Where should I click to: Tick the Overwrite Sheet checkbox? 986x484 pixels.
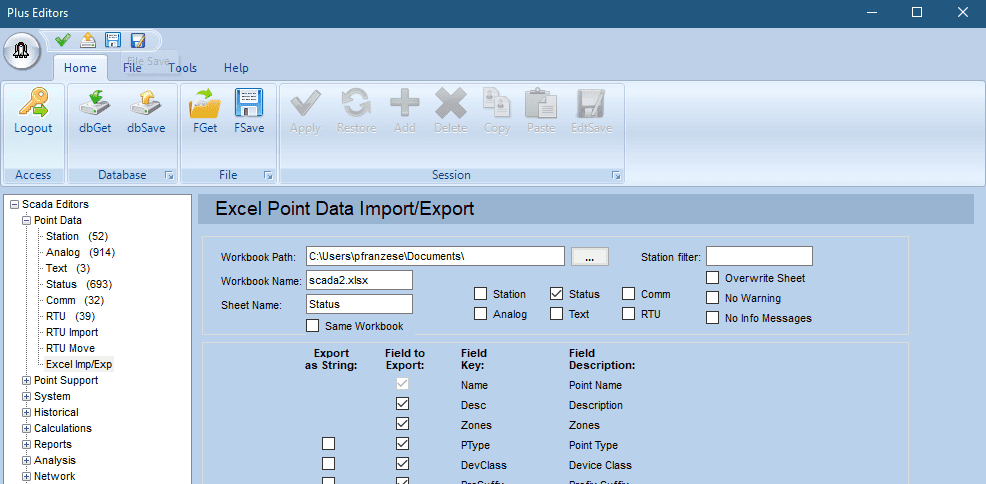tap(712, 278)
